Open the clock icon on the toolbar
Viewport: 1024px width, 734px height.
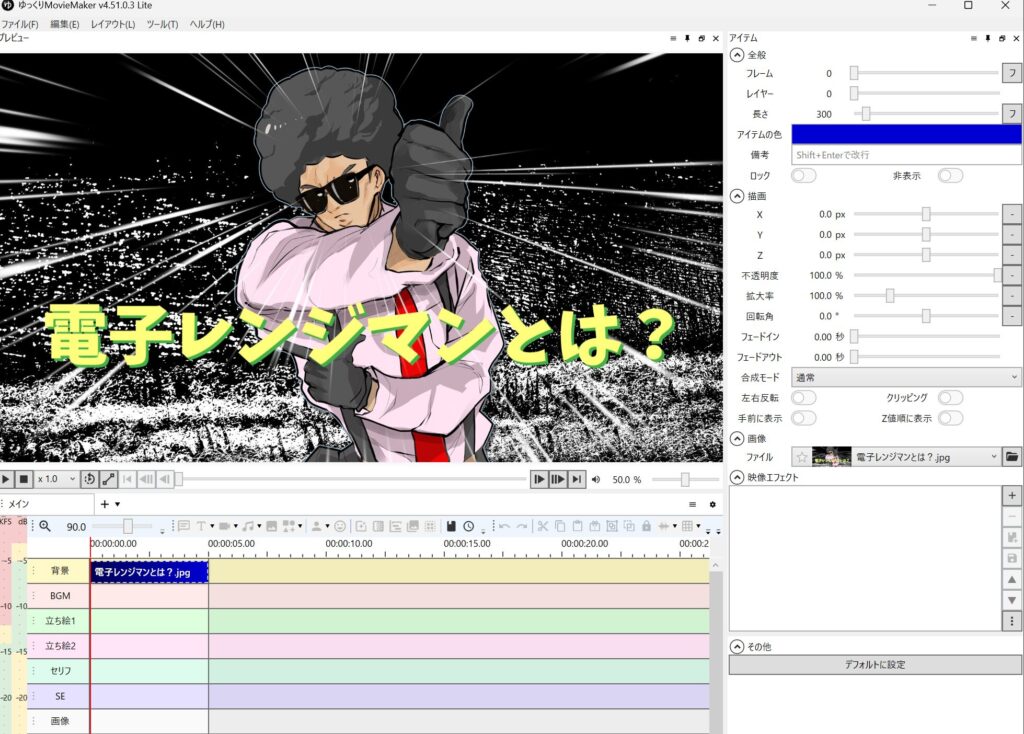click(x=468, y=525)
